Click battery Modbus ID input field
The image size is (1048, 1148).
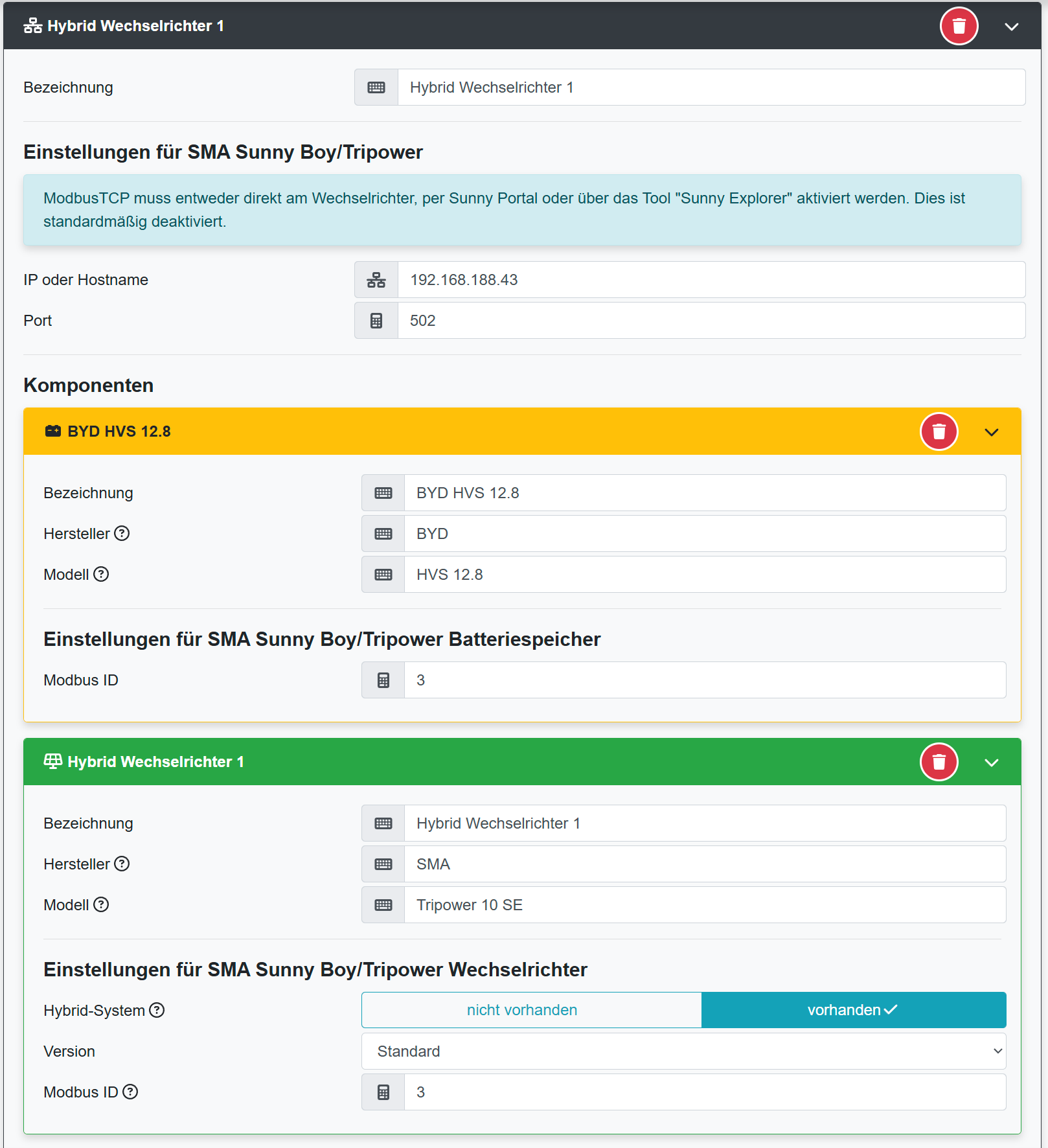(x=704, y=680)
